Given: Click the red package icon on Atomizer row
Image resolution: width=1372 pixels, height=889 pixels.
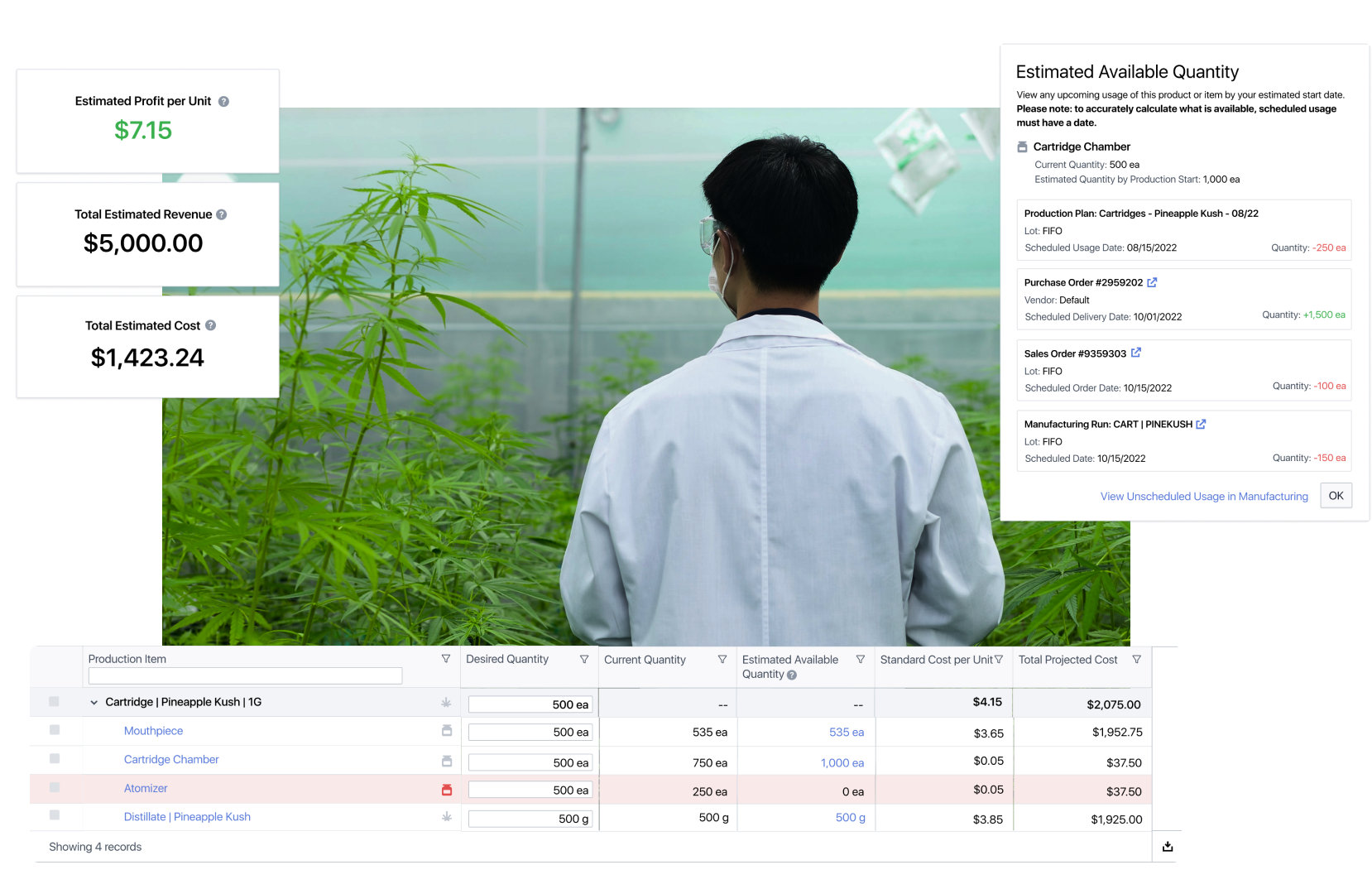Looking at the screenshot, I should pos(447,790).
